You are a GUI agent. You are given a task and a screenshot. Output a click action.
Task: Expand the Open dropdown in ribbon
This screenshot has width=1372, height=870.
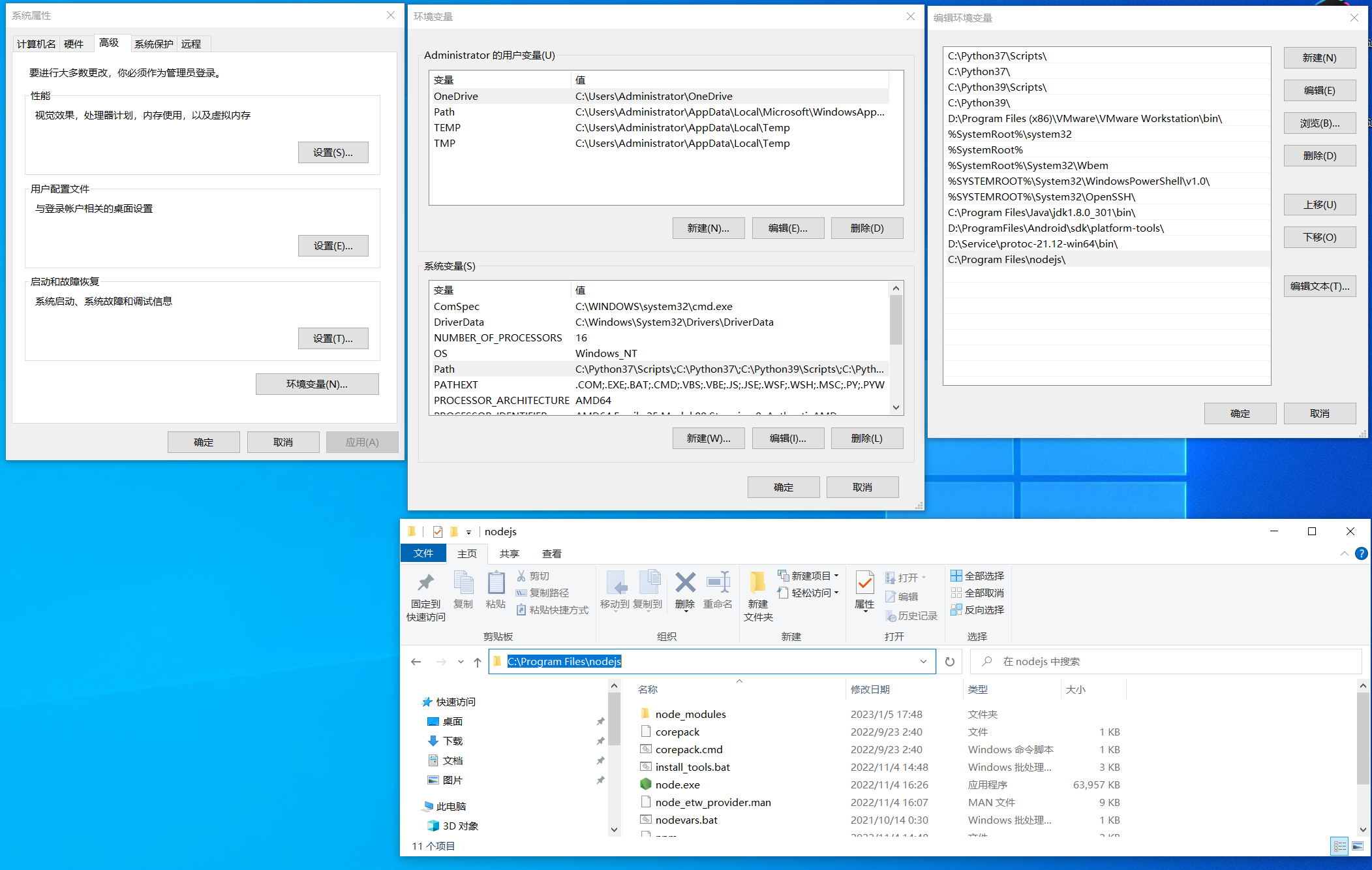[924, 578]
